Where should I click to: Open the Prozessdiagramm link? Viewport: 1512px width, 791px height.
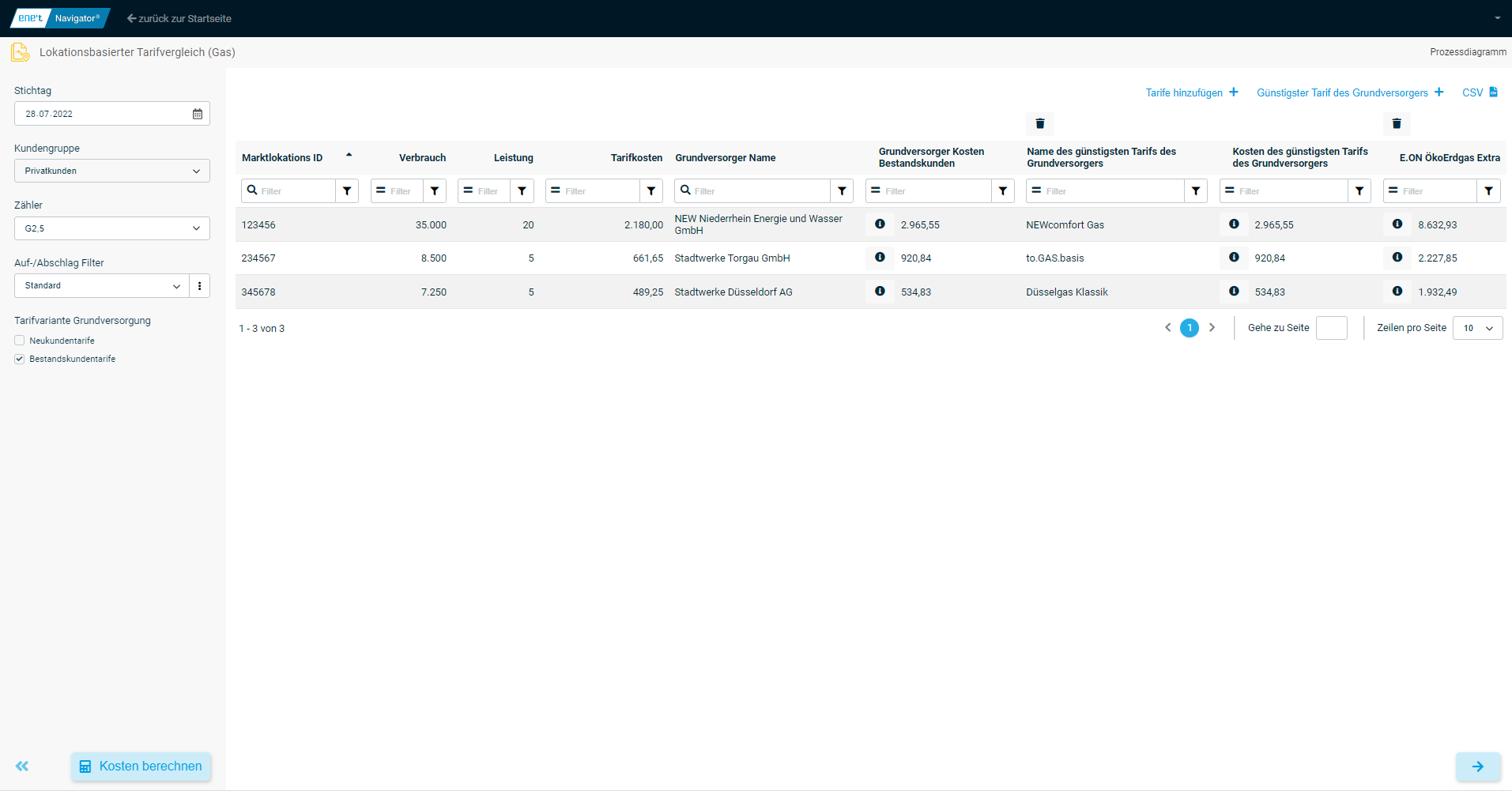point(1468,52)
